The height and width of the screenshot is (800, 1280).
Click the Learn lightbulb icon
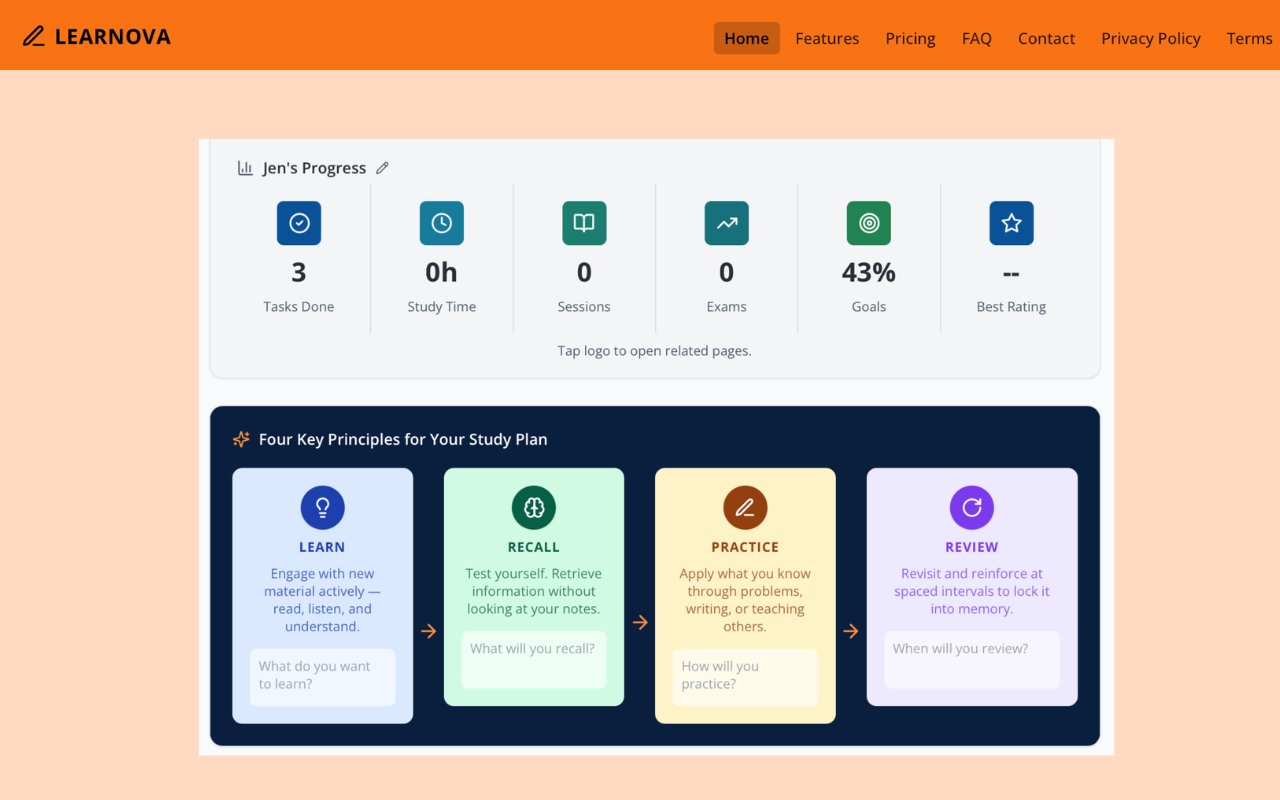pyautogui.click(x=323, y=508)
